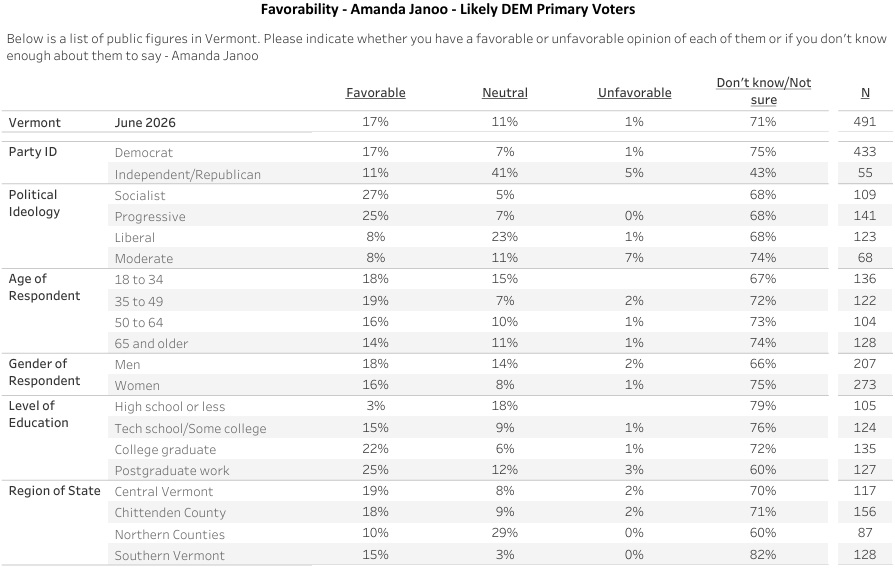Click the chart title Favorability - Amanda Janoo
Image resolution: width=895 pixels, height=575 pixels.
448,9
